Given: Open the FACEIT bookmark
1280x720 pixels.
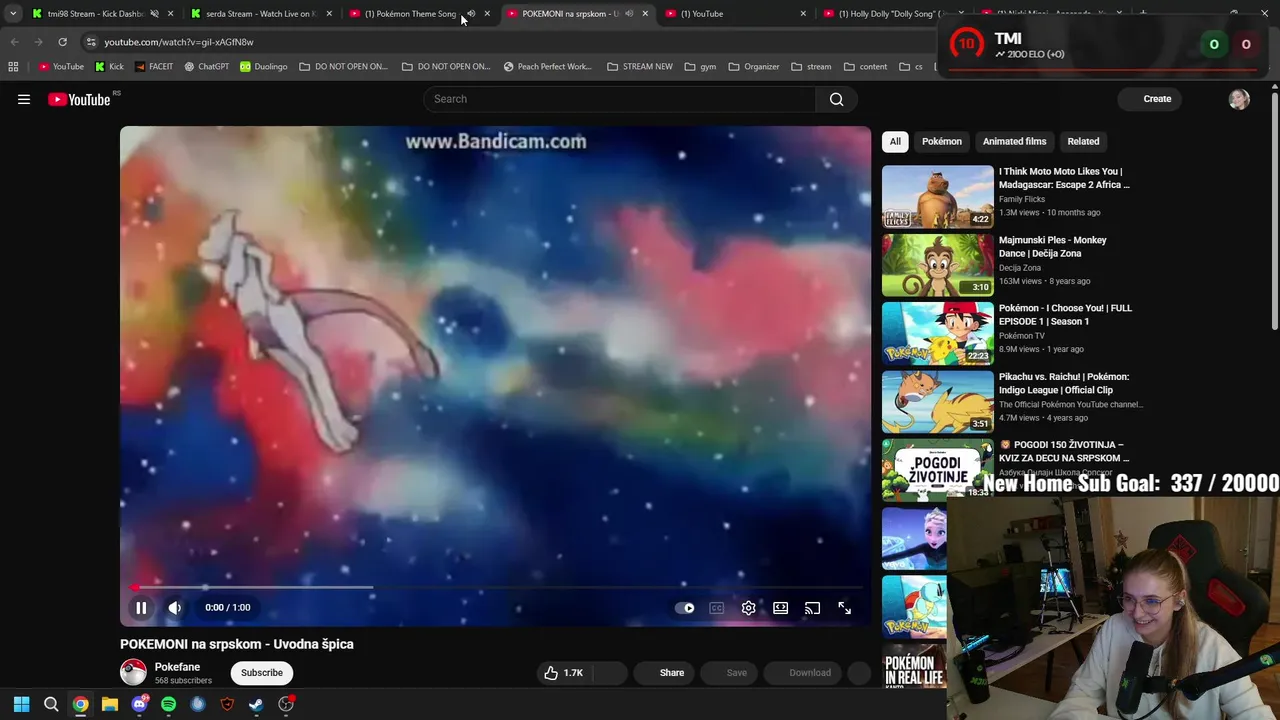Looking at the screenshot, I should pyautogui.click(x=154, y=67).
